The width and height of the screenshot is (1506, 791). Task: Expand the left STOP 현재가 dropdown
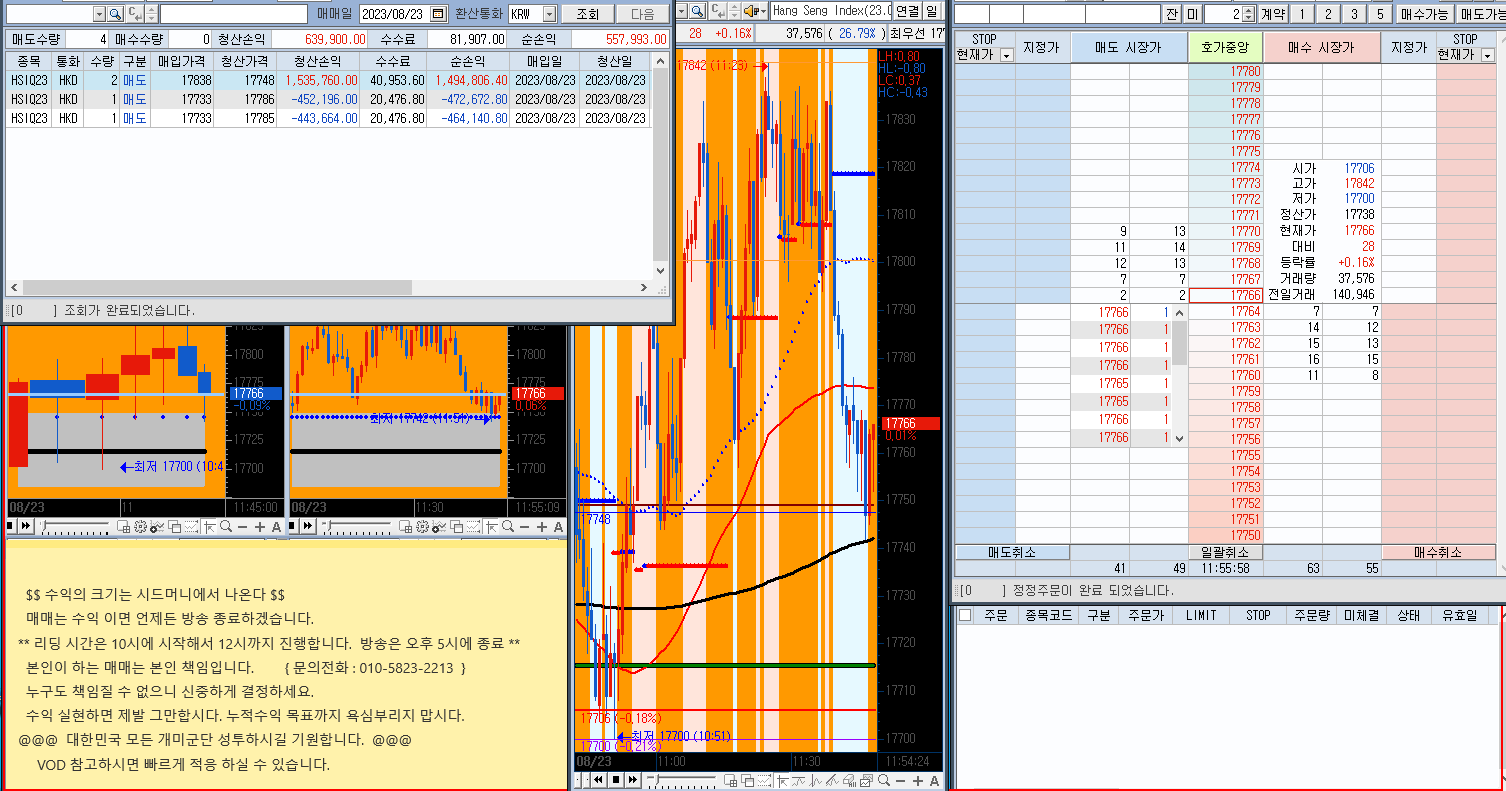pyautogui.click(x=1006, y=55)
